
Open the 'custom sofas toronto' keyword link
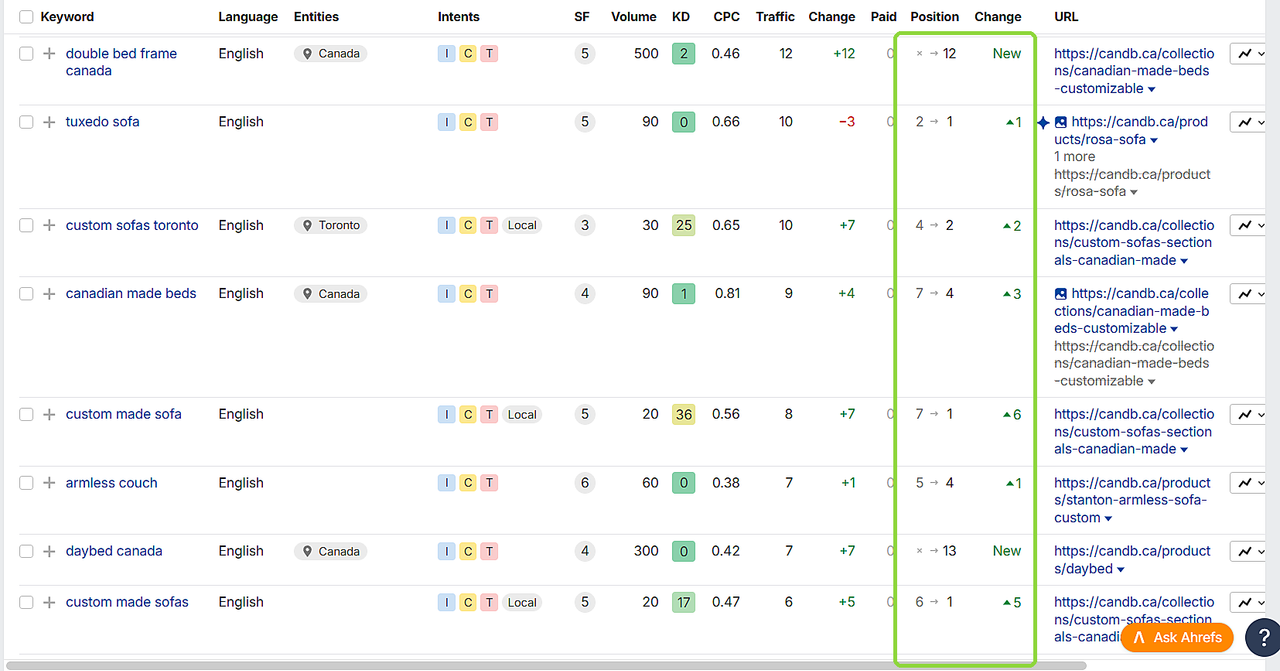132,226
